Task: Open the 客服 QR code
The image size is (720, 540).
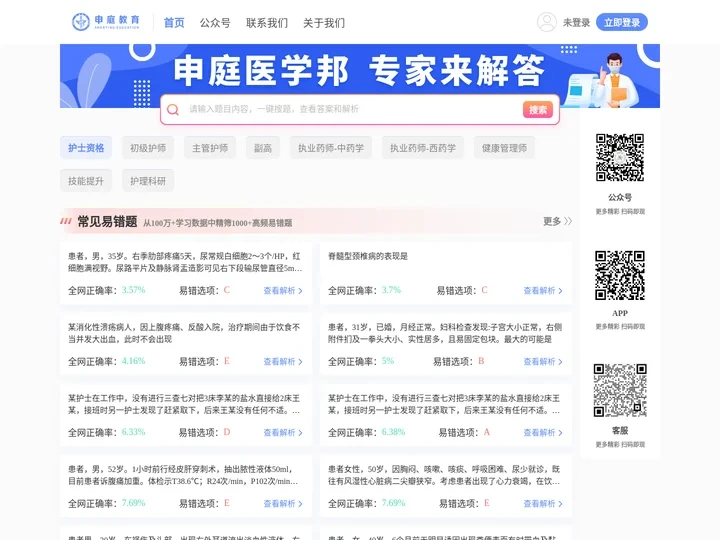Action: [620, 391]
